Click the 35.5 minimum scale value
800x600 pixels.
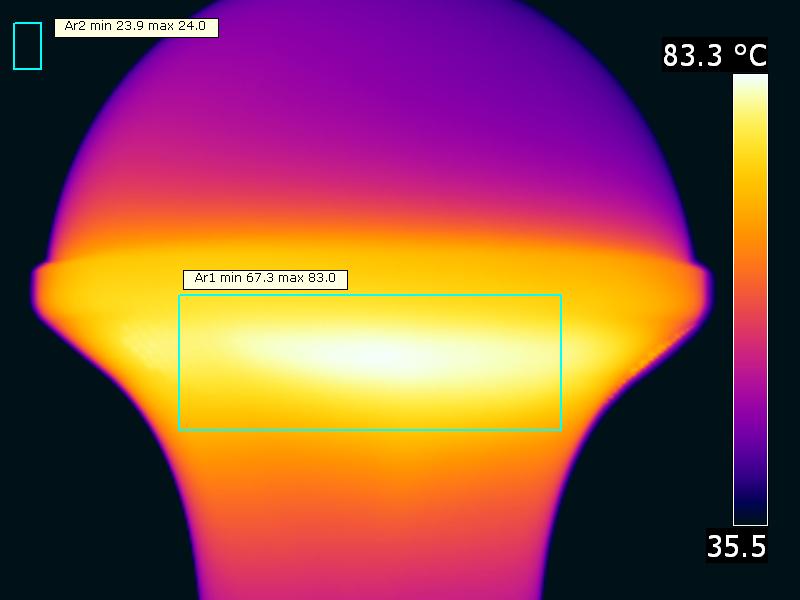click(736, 546)
